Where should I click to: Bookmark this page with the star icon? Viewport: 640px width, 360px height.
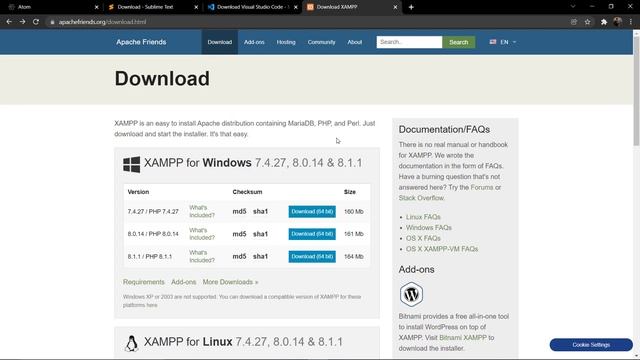(587, 22)
